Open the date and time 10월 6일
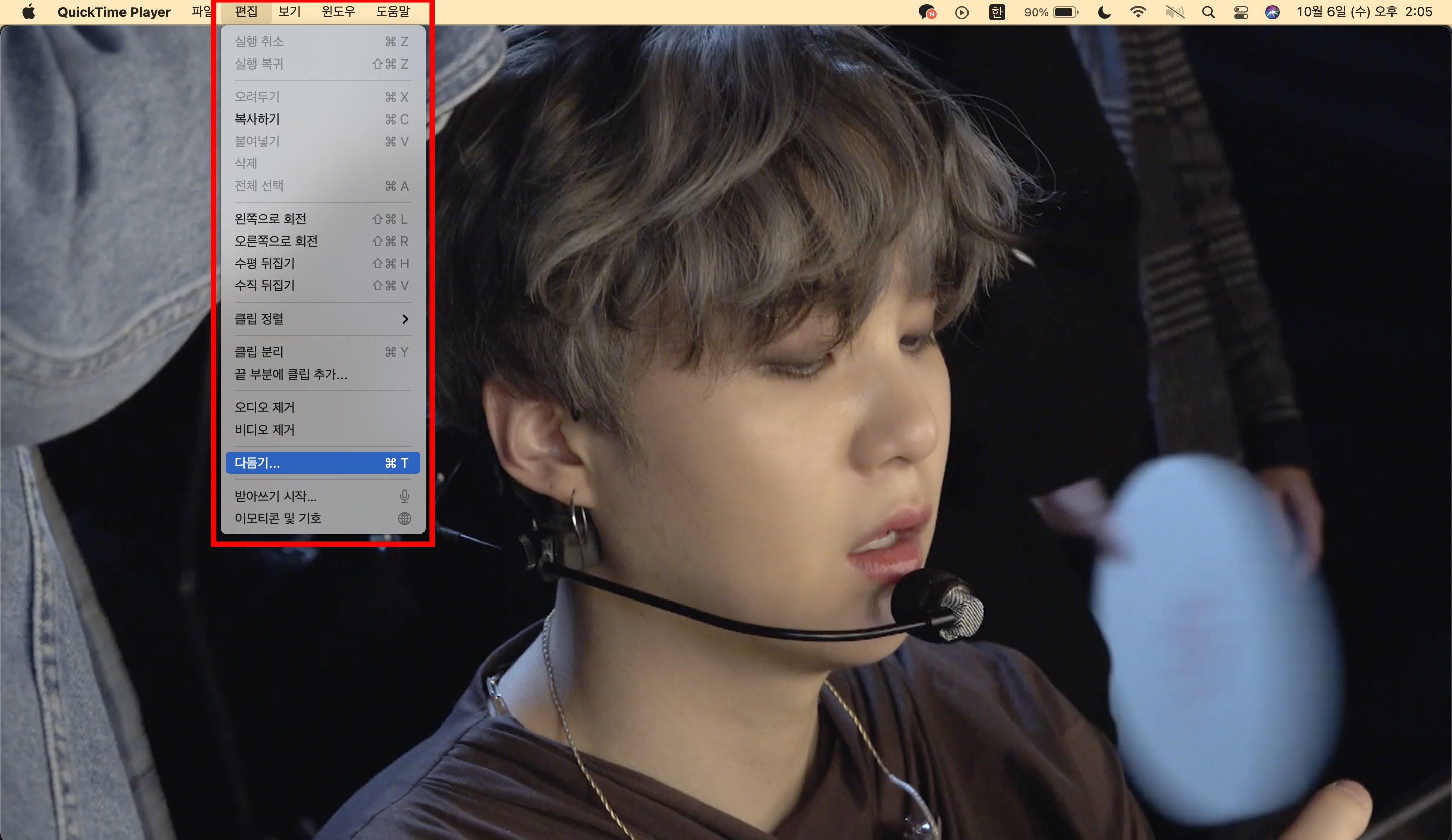 tap(1364, 12)
